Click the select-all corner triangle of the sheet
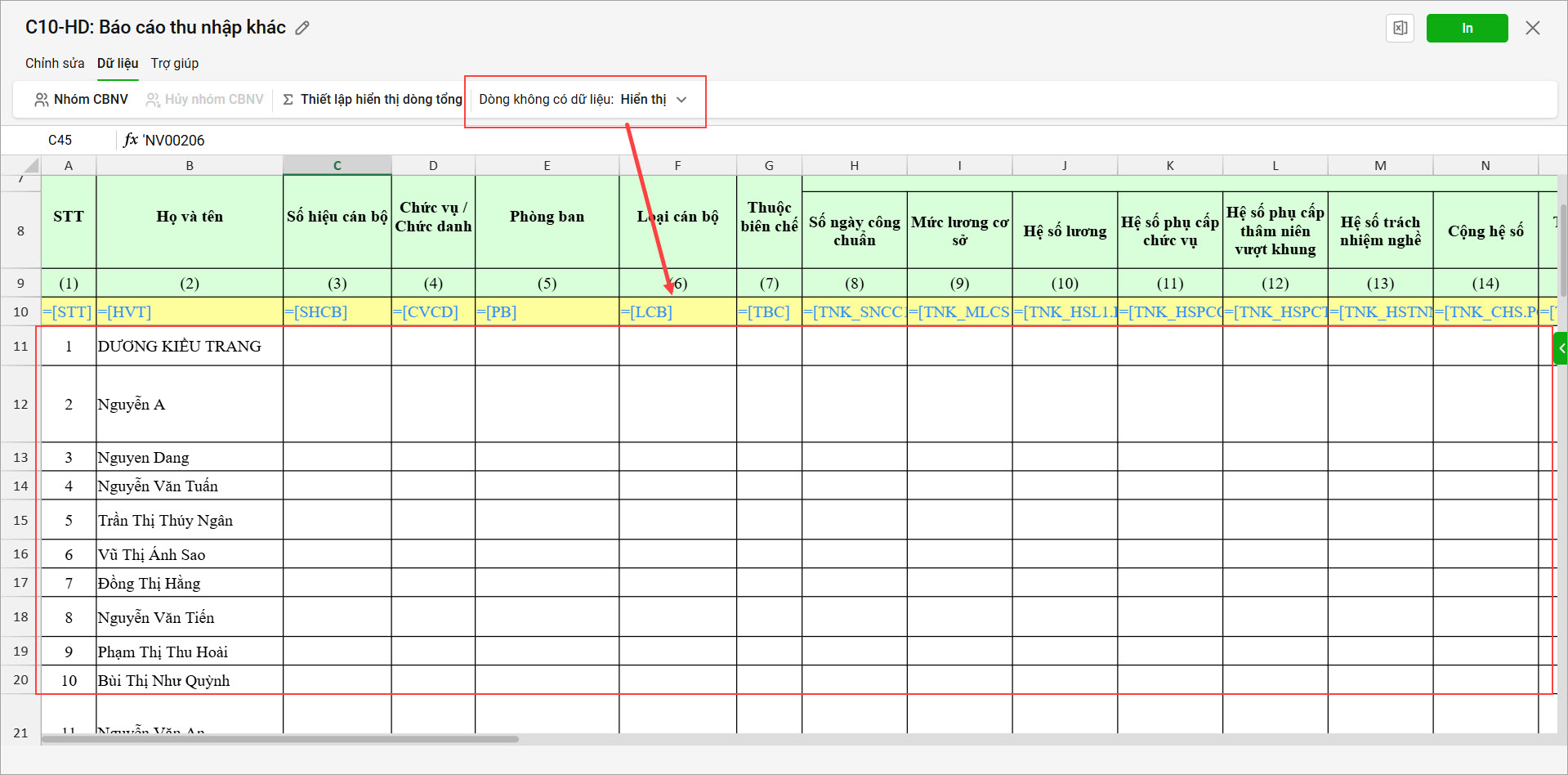This screenshot has height=775, width=1568. point(30,165)
